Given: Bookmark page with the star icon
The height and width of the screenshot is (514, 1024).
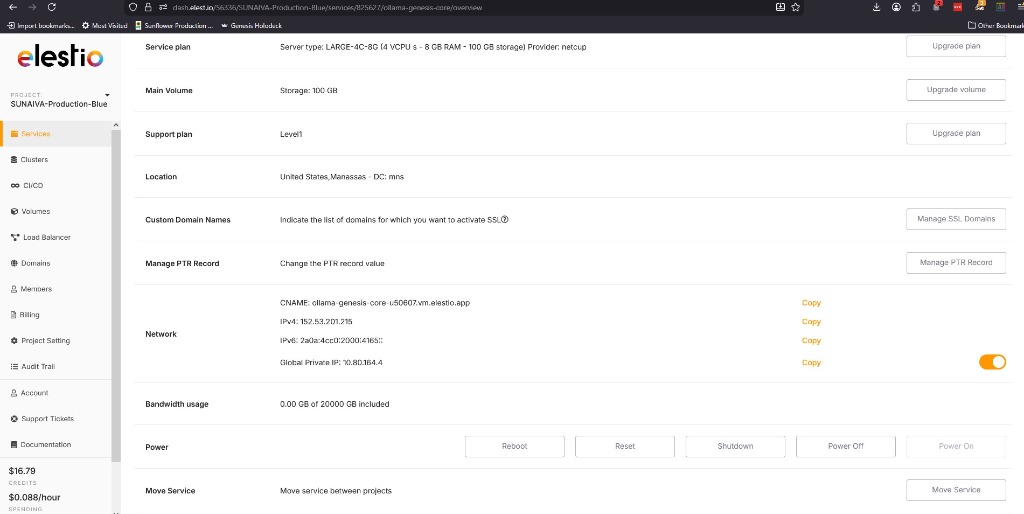Looking at the screenshot, I should (x=796, y=7).
